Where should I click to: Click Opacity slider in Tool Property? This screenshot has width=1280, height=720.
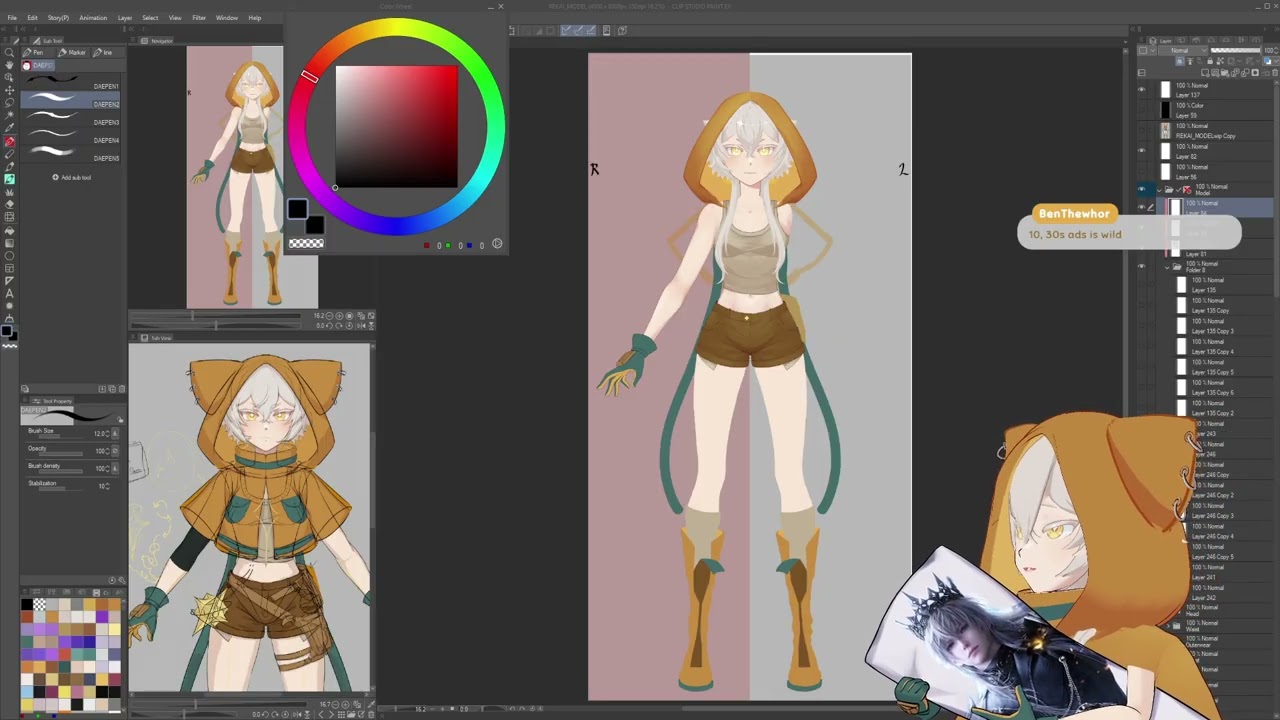pos(61,454)
